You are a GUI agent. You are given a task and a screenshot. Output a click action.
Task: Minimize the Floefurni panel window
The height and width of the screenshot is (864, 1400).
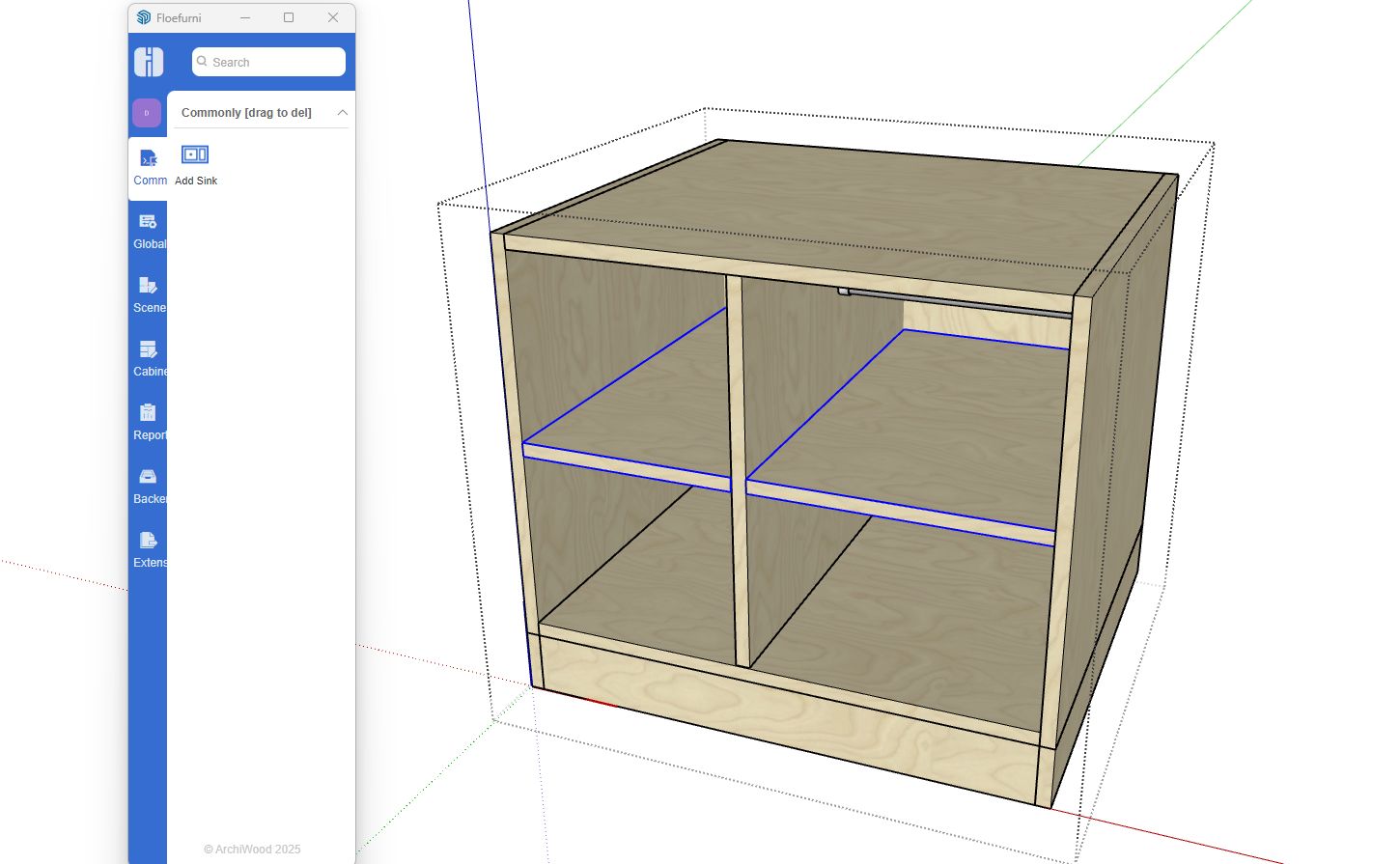coord(245,17)
